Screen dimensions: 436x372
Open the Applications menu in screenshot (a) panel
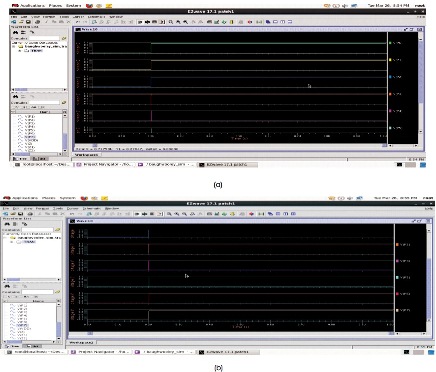(x=29, y=6)
